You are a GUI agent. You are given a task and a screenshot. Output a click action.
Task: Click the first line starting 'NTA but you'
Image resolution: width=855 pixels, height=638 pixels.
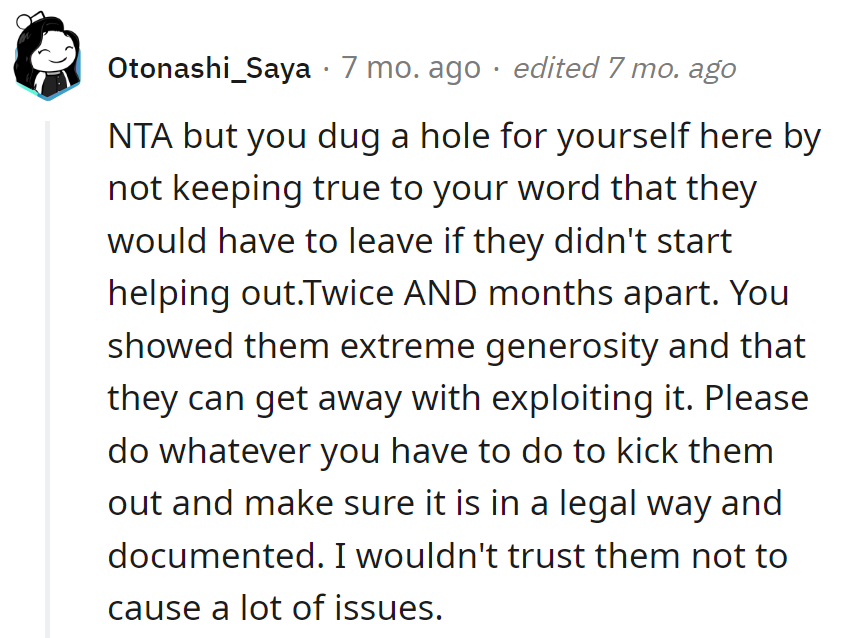pos(463,137)
